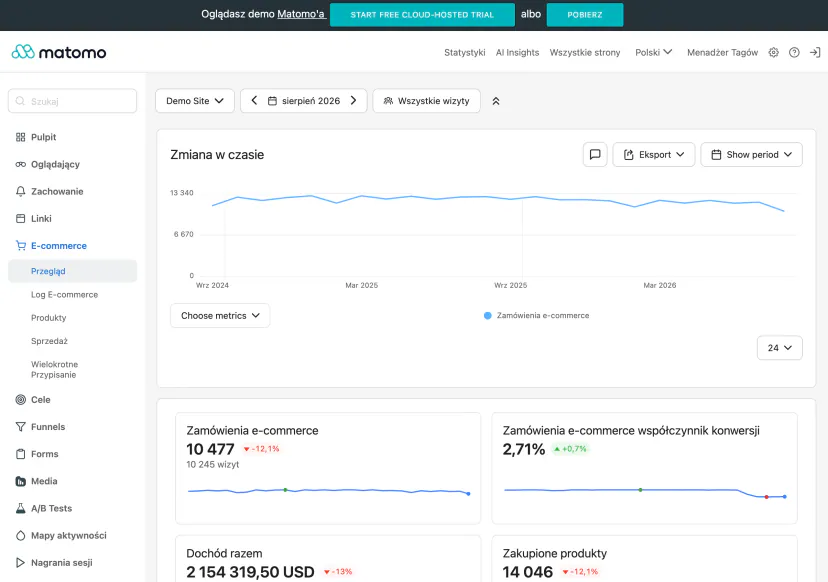Expand the Show period dropdown

click(751, 155)
